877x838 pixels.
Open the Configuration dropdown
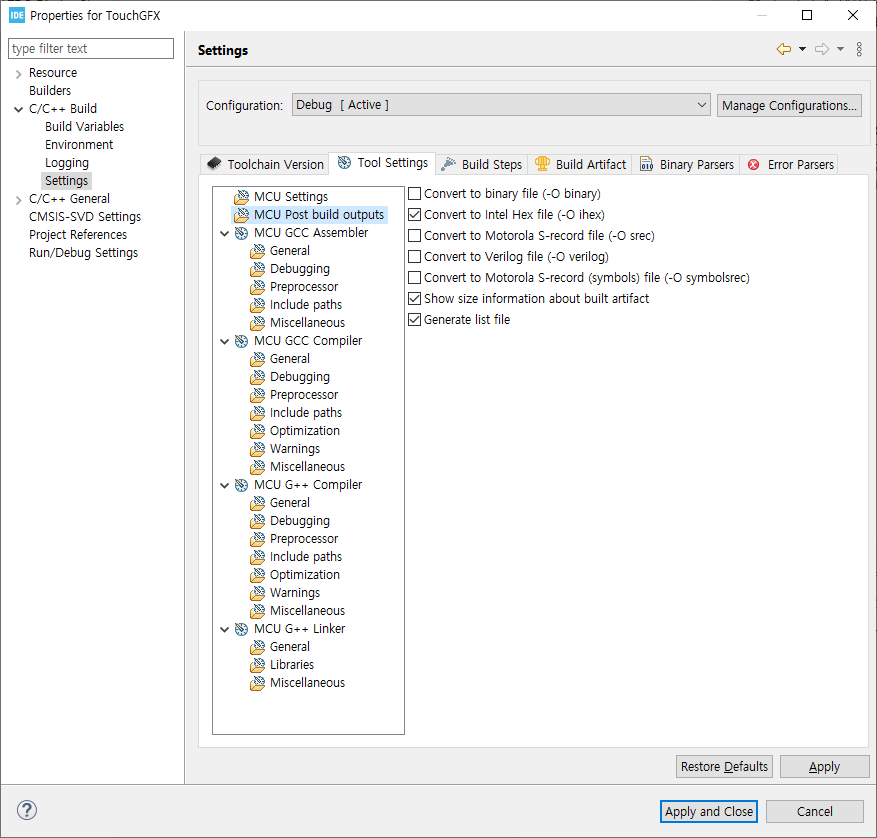pos(501,105)
